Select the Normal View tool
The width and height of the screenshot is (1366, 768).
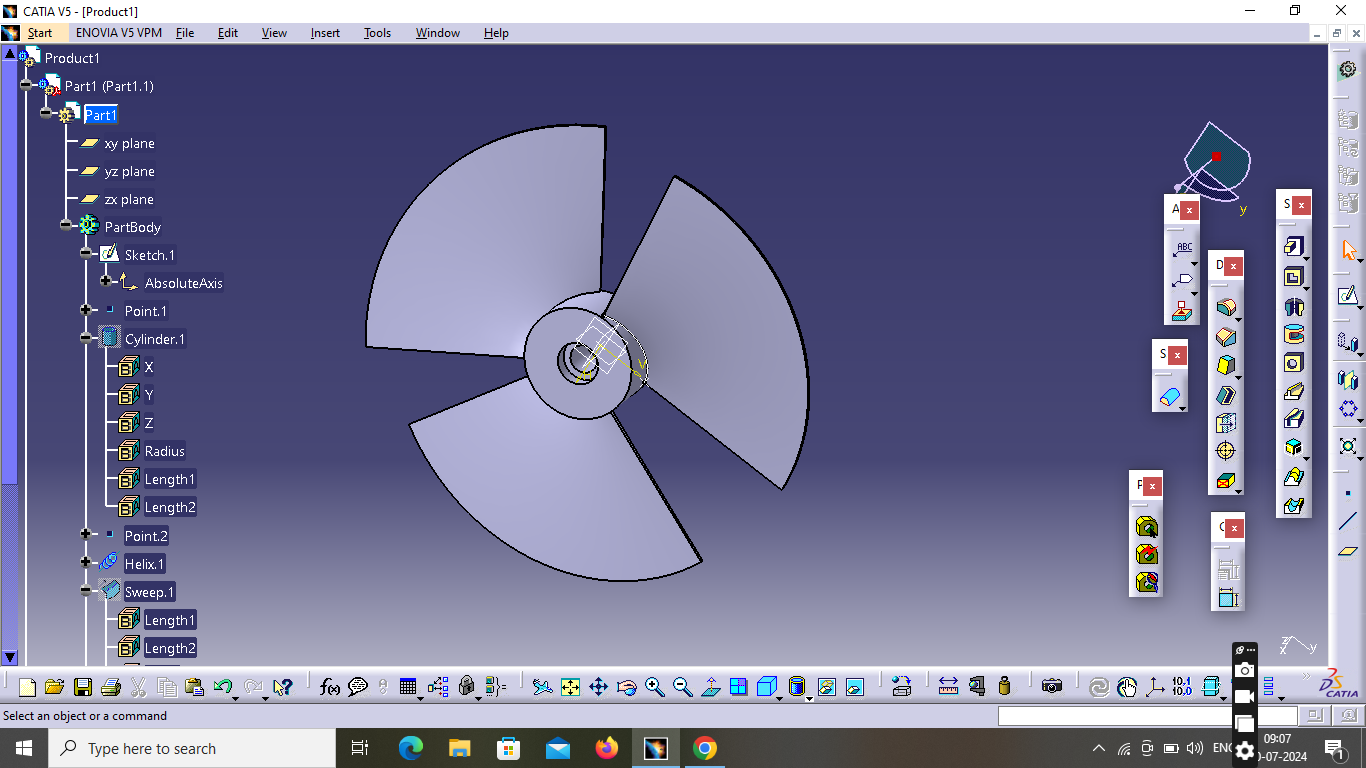point(711,687)
